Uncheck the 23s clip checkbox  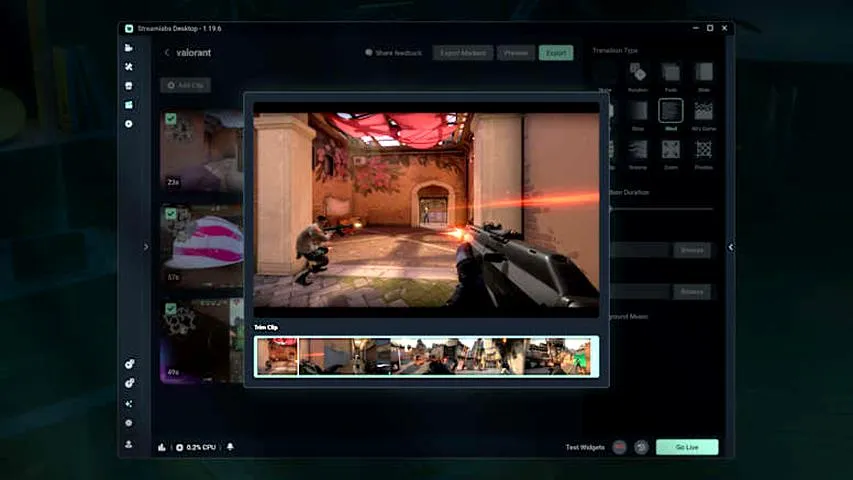(171, 119)
